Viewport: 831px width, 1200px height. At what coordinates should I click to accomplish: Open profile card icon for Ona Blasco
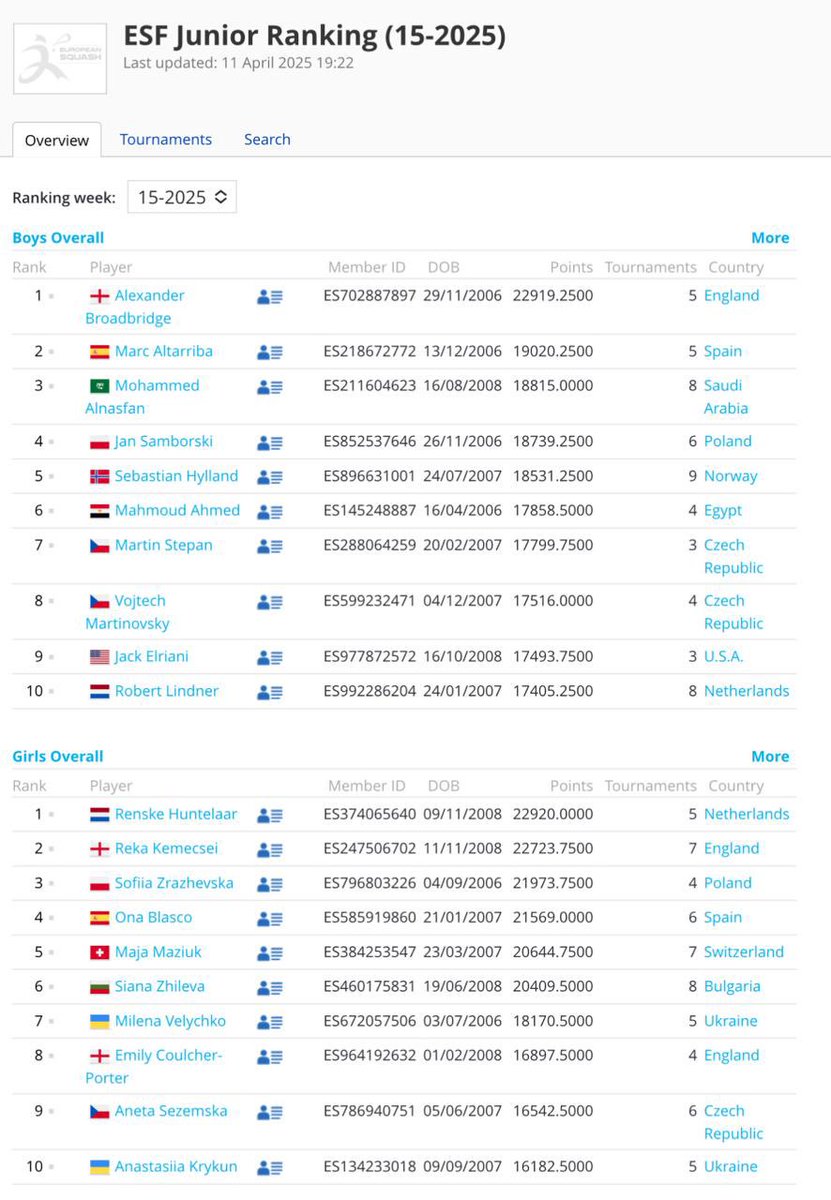[270, 918]
